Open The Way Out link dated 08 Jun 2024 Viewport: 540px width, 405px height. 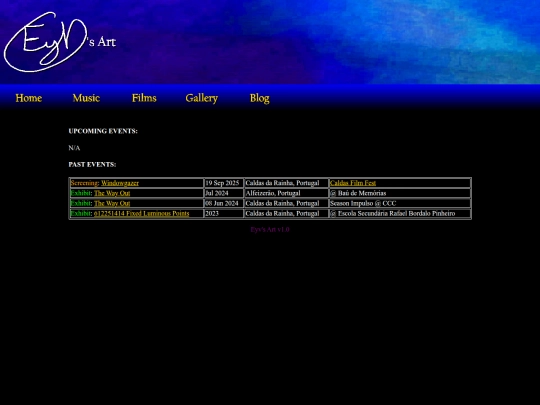112,203
